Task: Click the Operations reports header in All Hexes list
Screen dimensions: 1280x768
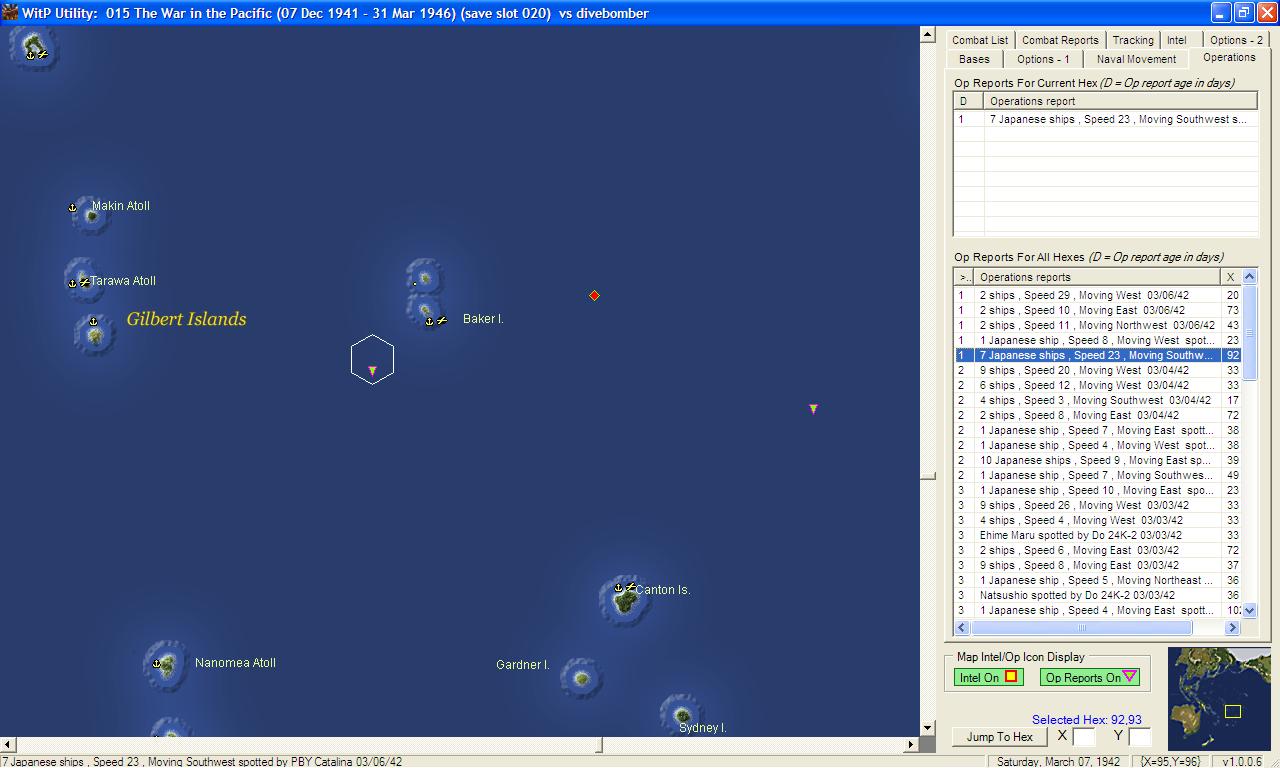Action: coord(1097,277)
